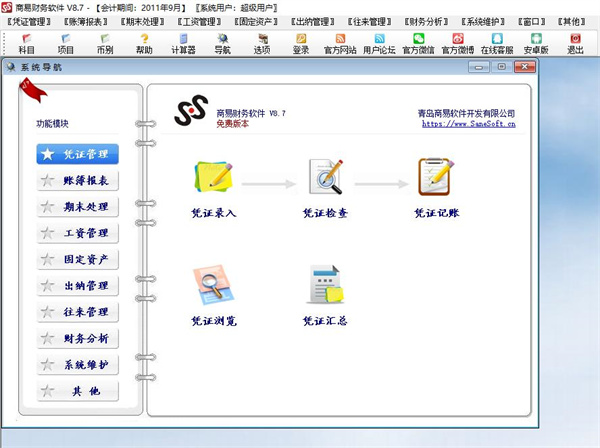This screenshot has height=448, width=600.
Task: Select 系统维护 module button in sidebar
Action: click(x=77, y=365)
